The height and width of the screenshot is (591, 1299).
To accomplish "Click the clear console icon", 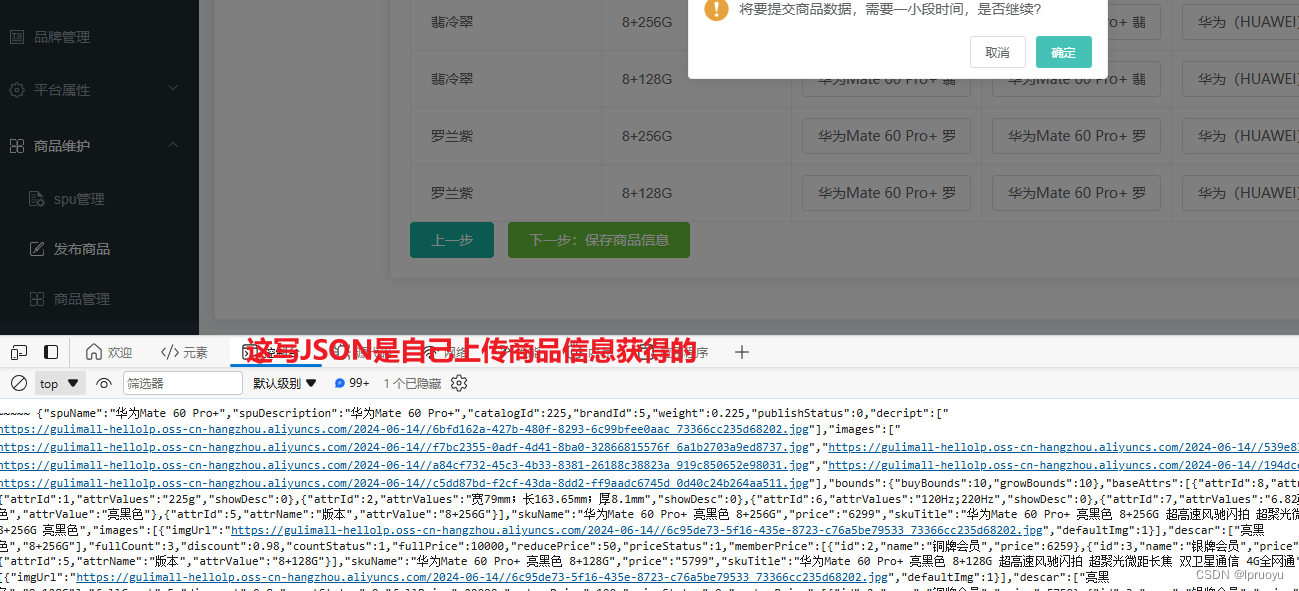I will [x=19, y=383].
